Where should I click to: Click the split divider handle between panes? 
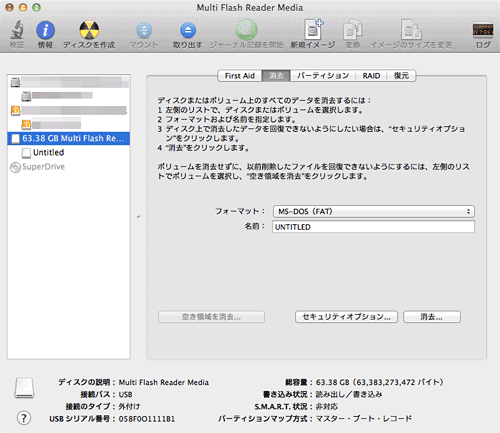pos(138,217)
